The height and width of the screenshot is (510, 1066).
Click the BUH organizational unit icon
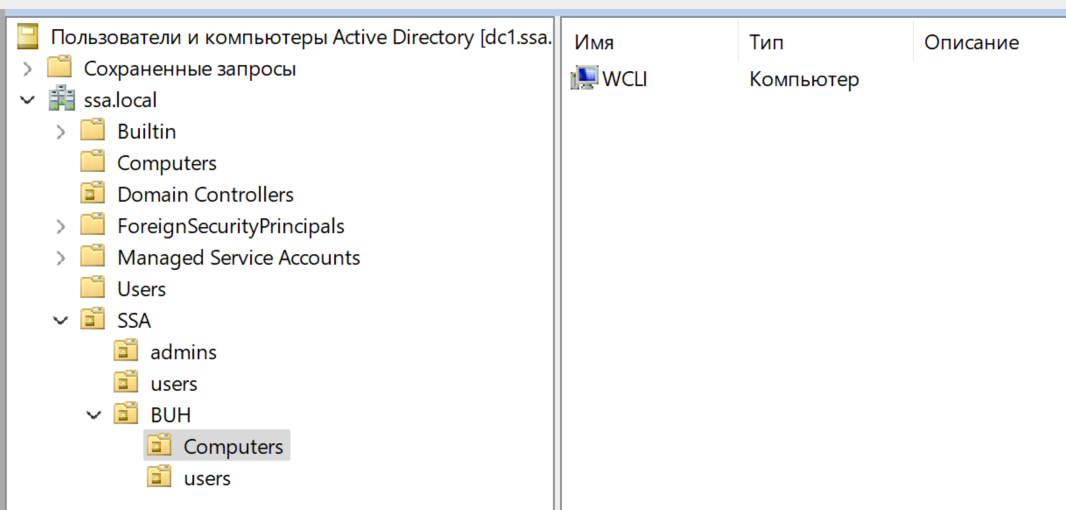pos(126,415)
